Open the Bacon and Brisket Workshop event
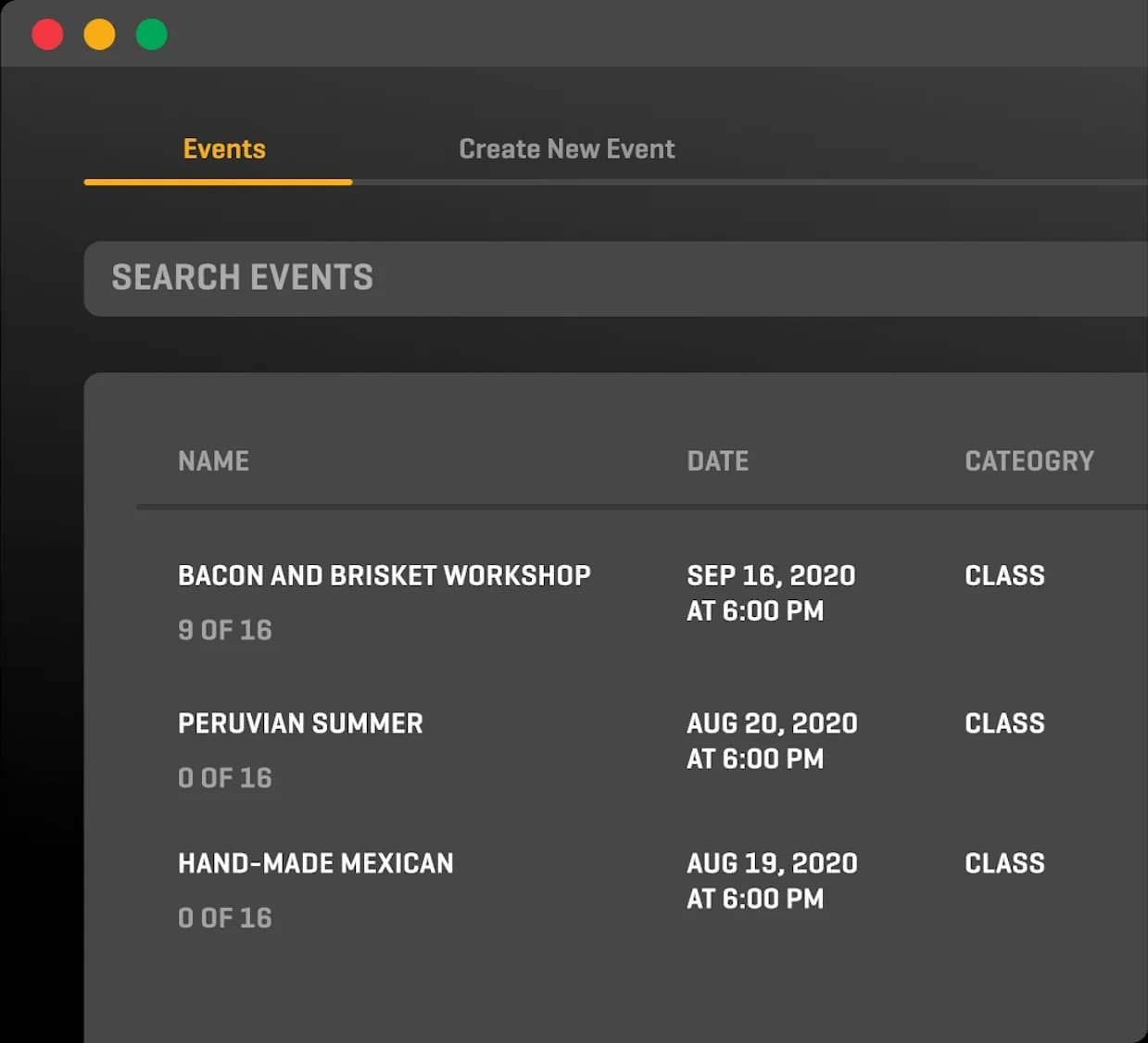The image size is (1148, 1043). pyautogui.click(x=385, y=575)
